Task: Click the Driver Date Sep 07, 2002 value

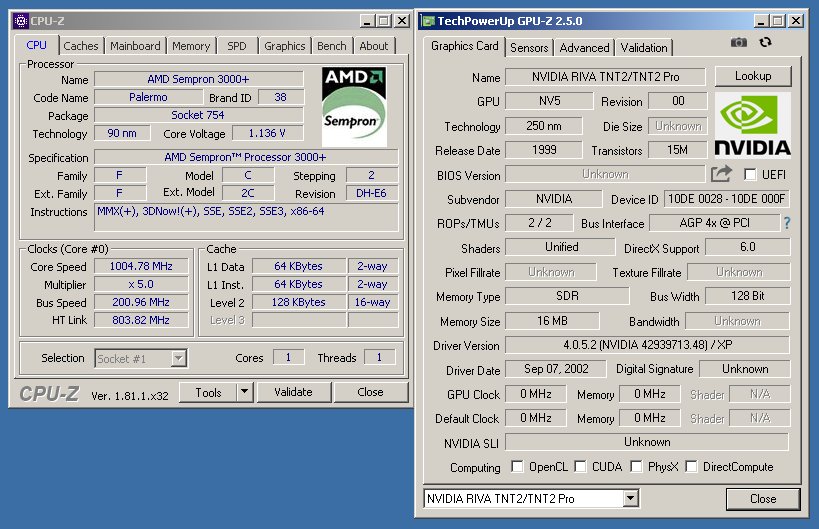Action: pyautogui.click(x=556, y=369)
